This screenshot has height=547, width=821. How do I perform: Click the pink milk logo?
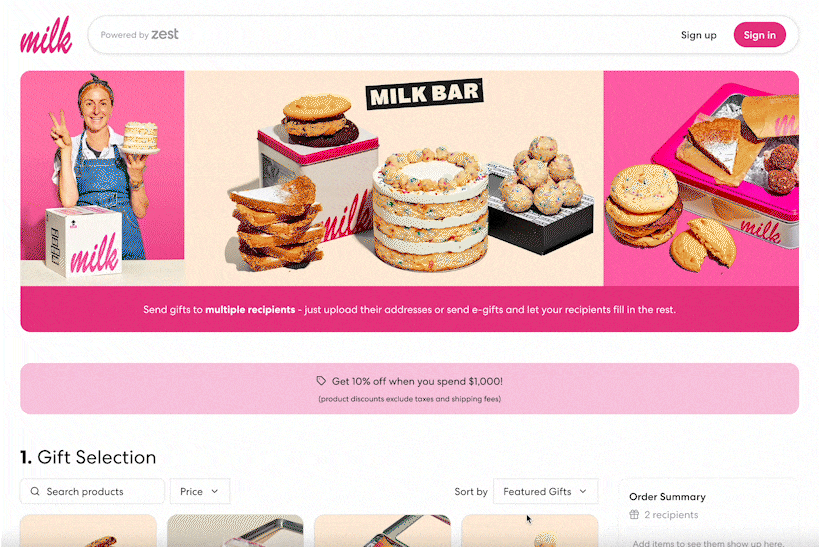point(46,35)
